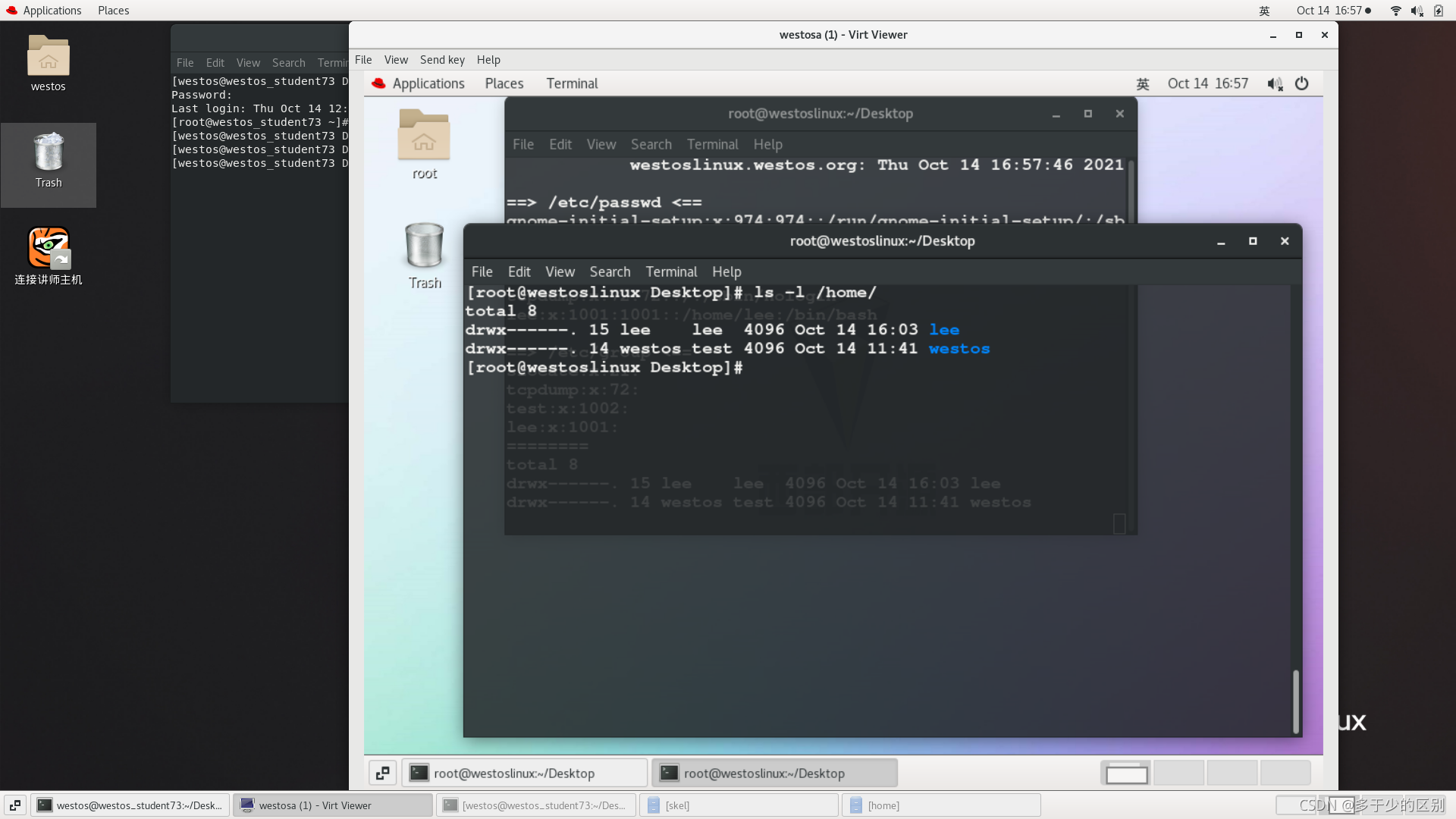Click the guest panel window-switcher icon
The image size is (1456, 819).
(x=382, y=773)
